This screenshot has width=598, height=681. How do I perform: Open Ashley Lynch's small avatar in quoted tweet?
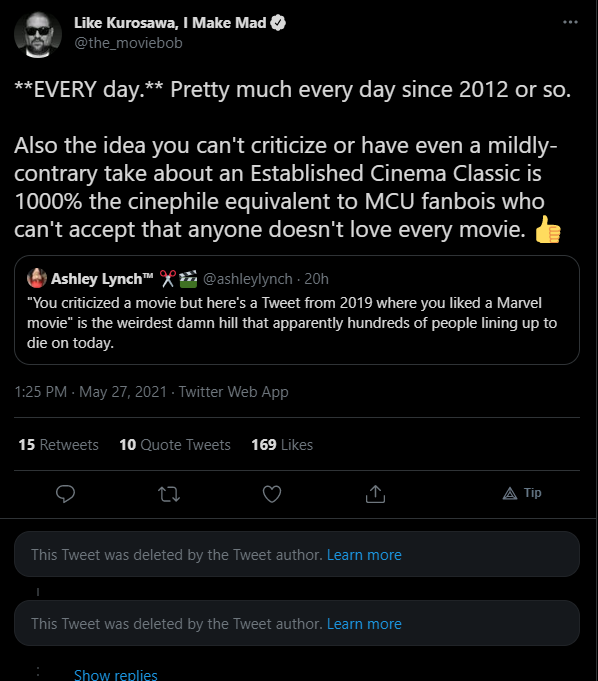pyautogui.click(x=37, y=278)
